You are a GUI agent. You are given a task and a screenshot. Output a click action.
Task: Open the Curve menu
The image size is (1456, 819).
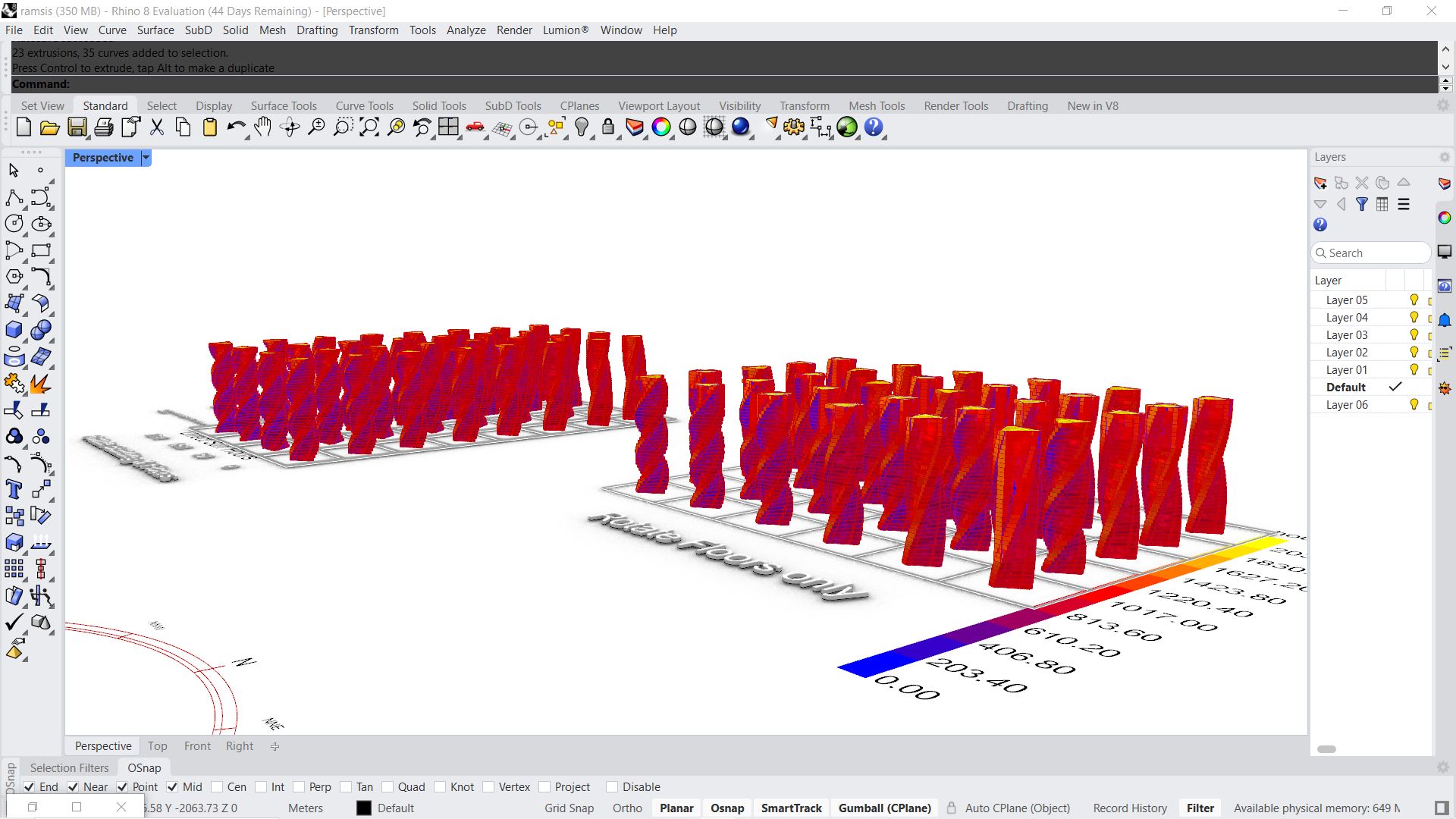112,30
